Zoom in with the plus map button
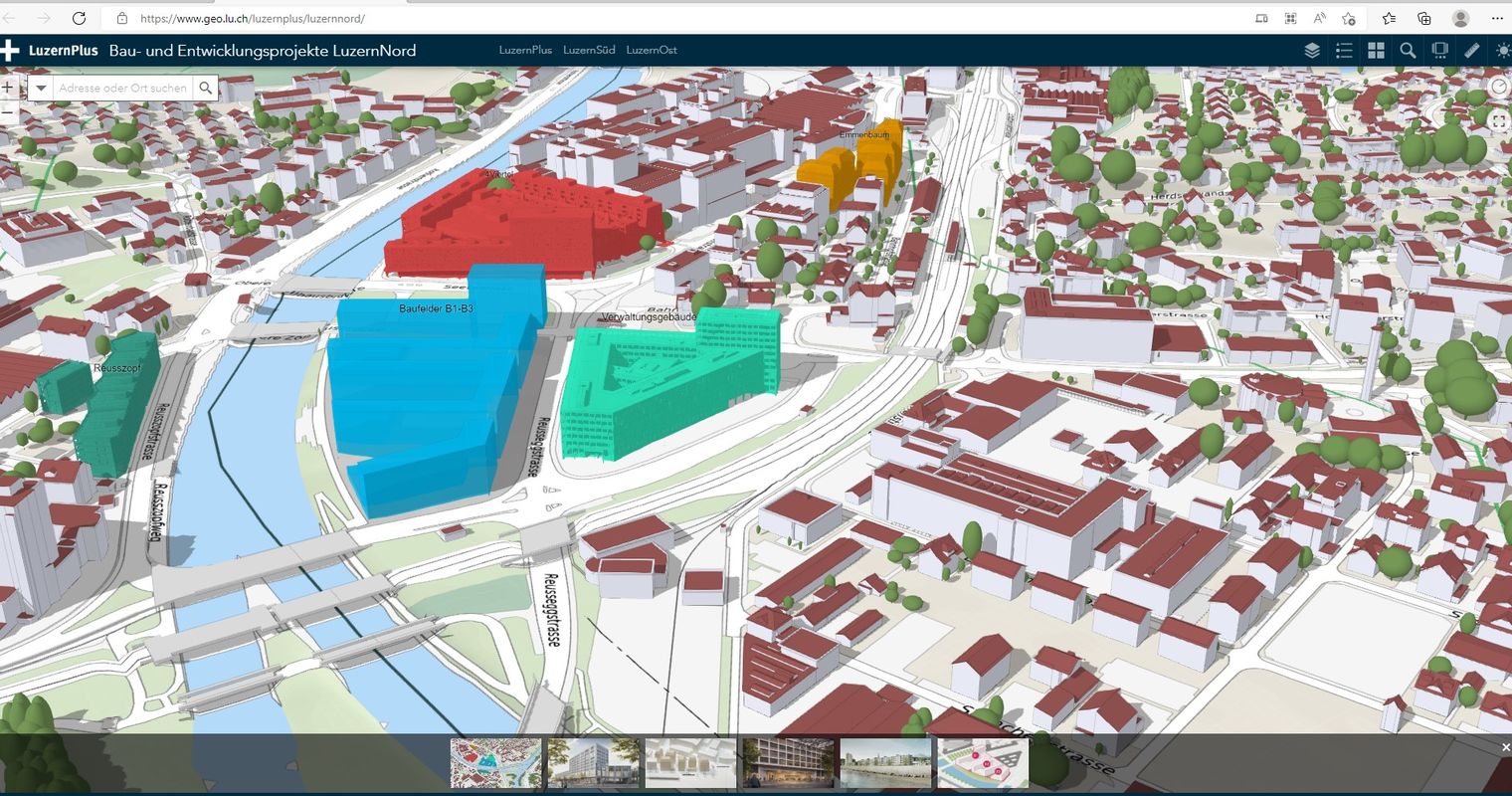 (7, 88)
